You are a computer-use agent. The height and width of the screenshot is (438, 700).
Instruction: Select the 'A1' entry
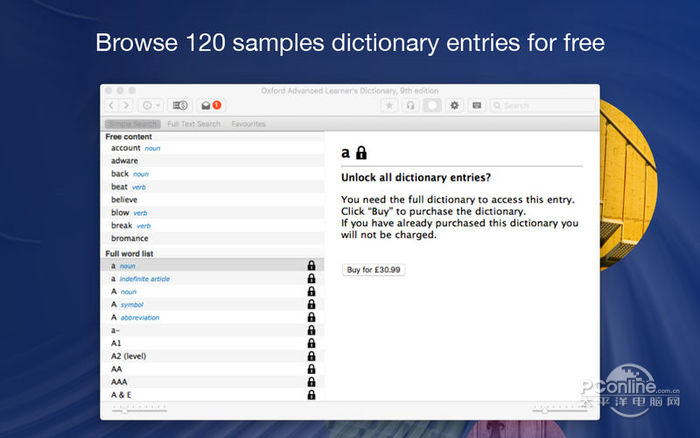(212, 343)
